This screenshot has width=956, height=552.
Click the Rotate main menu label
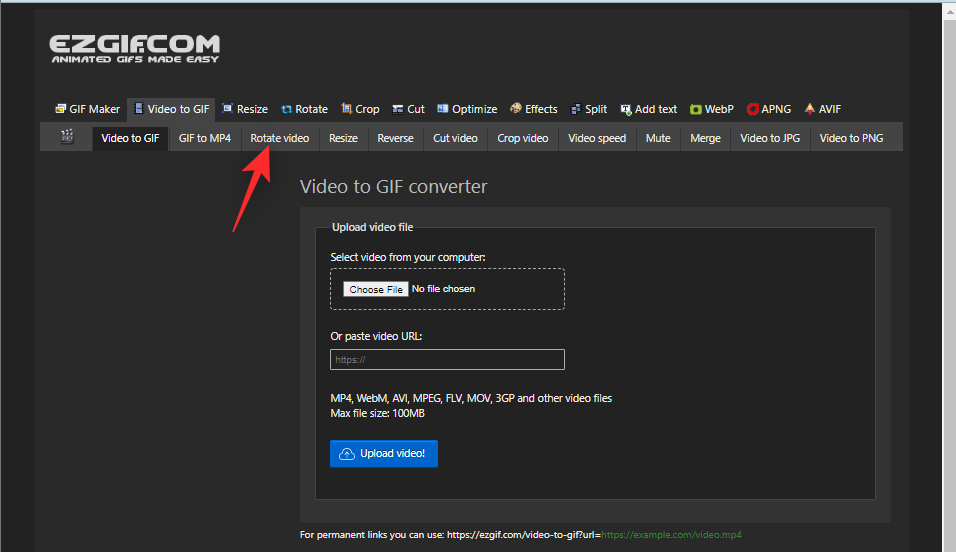(312, 109)
